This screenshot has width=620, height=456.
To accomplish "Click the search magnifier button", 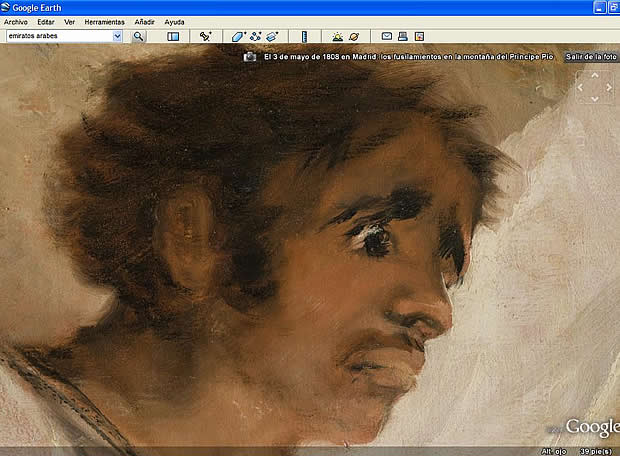I will click(139, 36).
